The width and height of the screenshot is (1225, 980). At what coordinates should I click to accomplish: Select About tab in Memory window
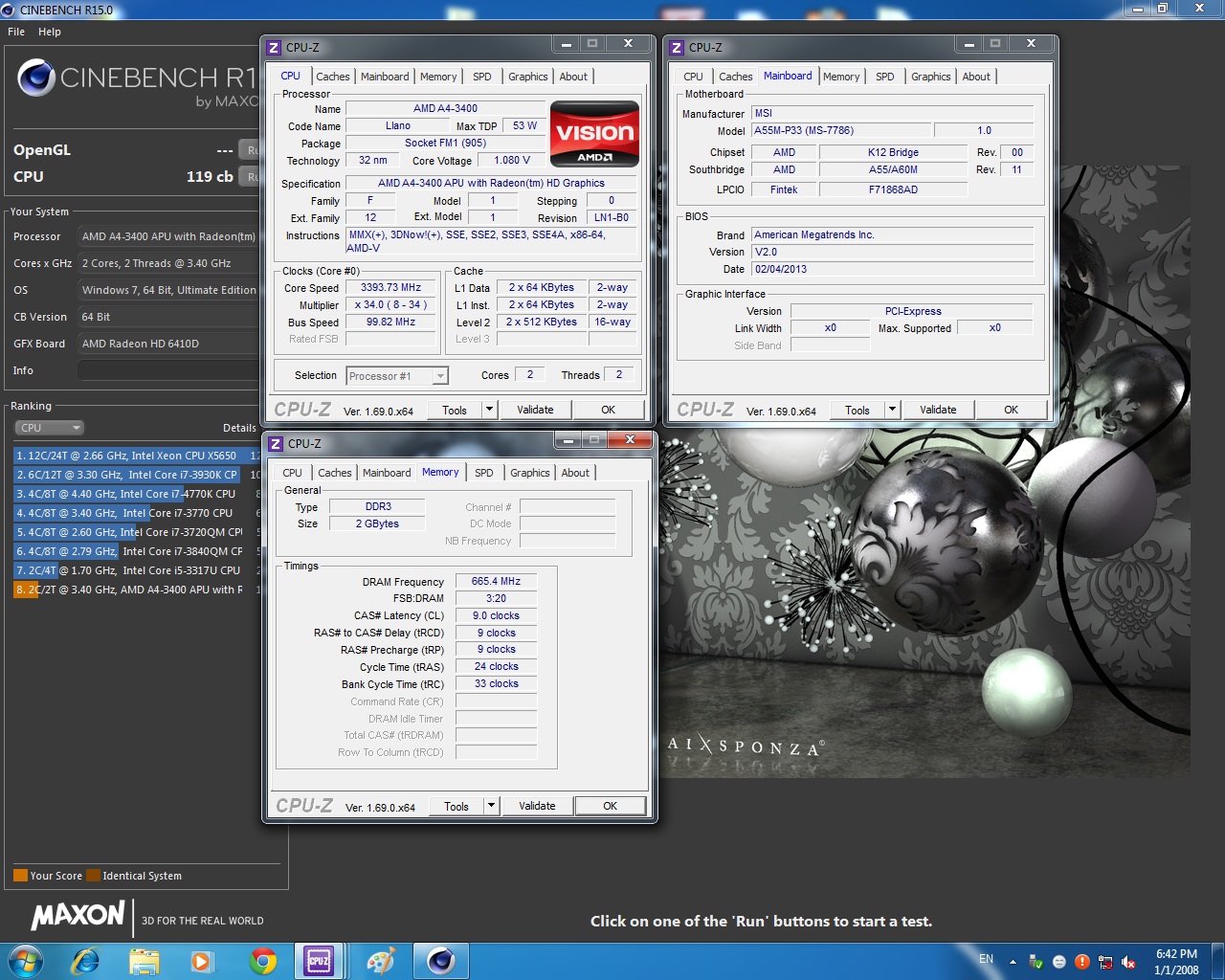pyautogui.click(x=575, y=473)
